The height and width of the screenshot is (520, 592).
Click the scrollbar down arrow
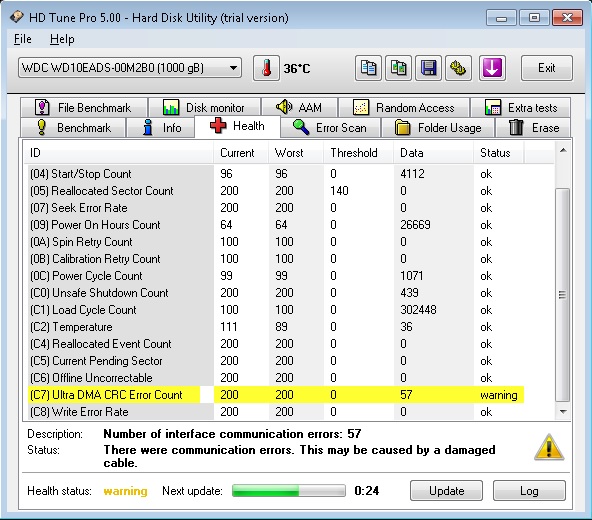563,412
